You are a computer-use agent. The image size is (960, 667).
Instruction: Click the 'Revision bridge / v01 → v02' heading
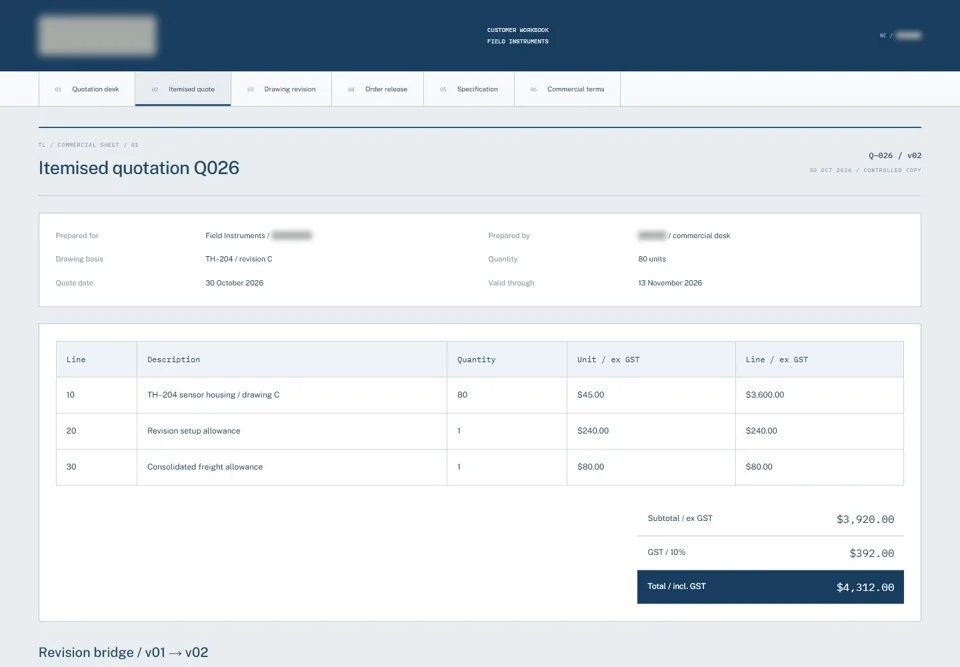(x=123, y=652)
